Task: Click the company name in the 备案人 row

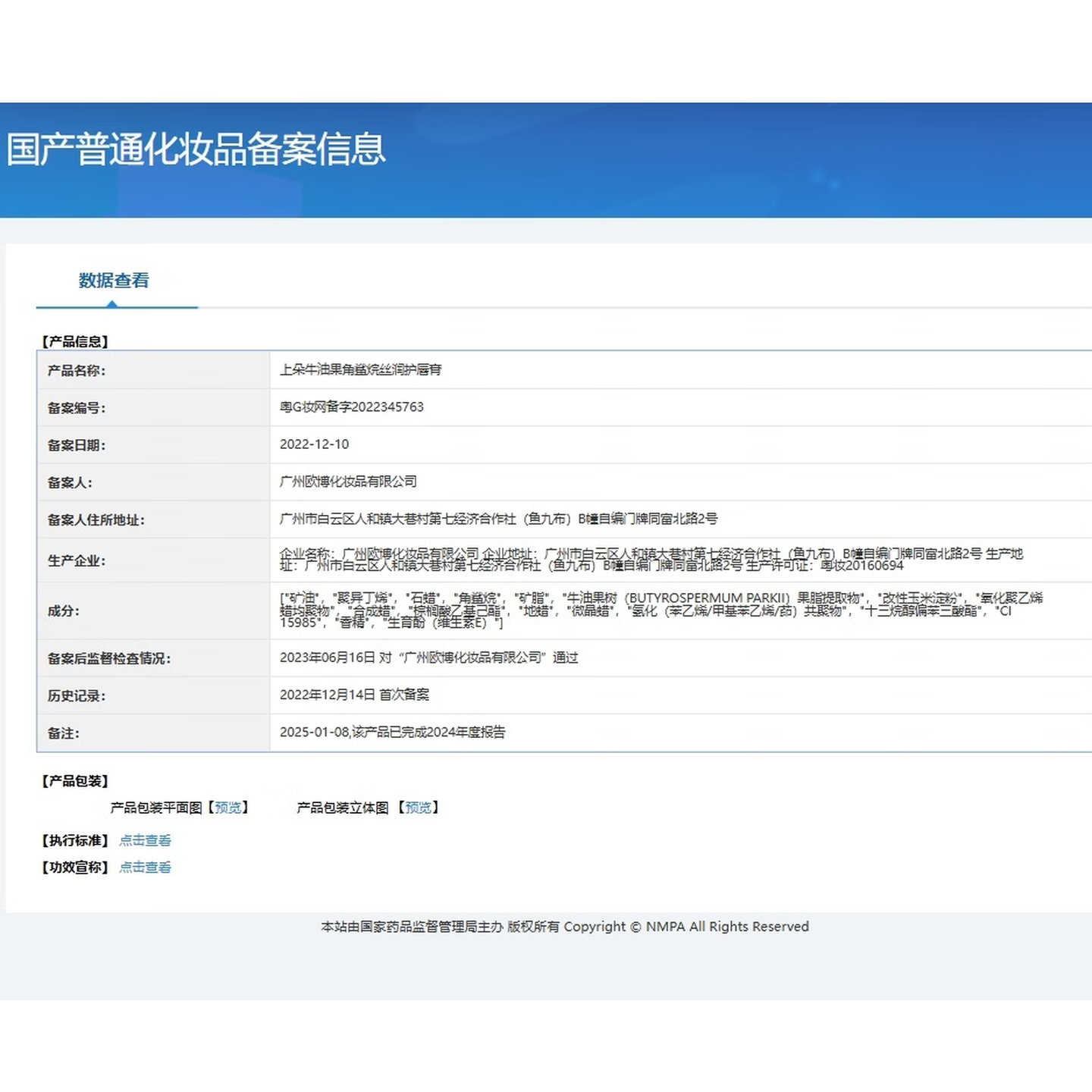Action: pyautogui.click(x=348, y=482)
